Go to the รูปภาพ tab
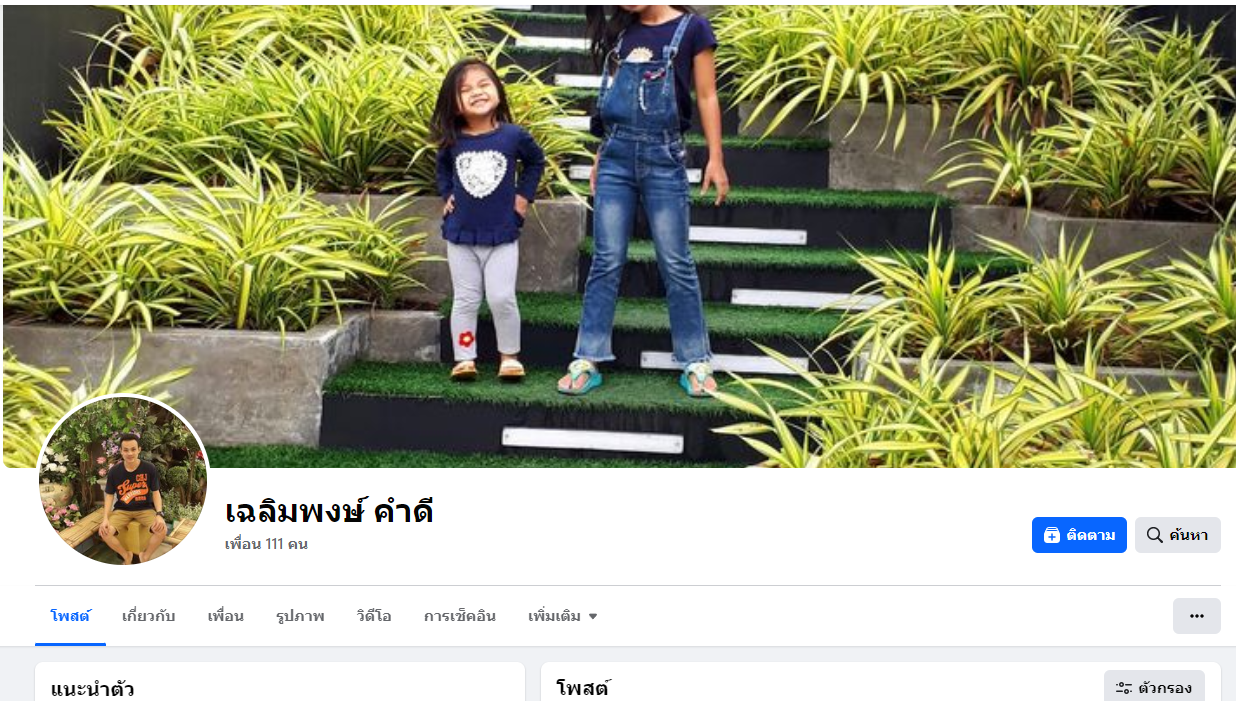1236x701 pixels. pyautogui.click(x=300, y=616)
